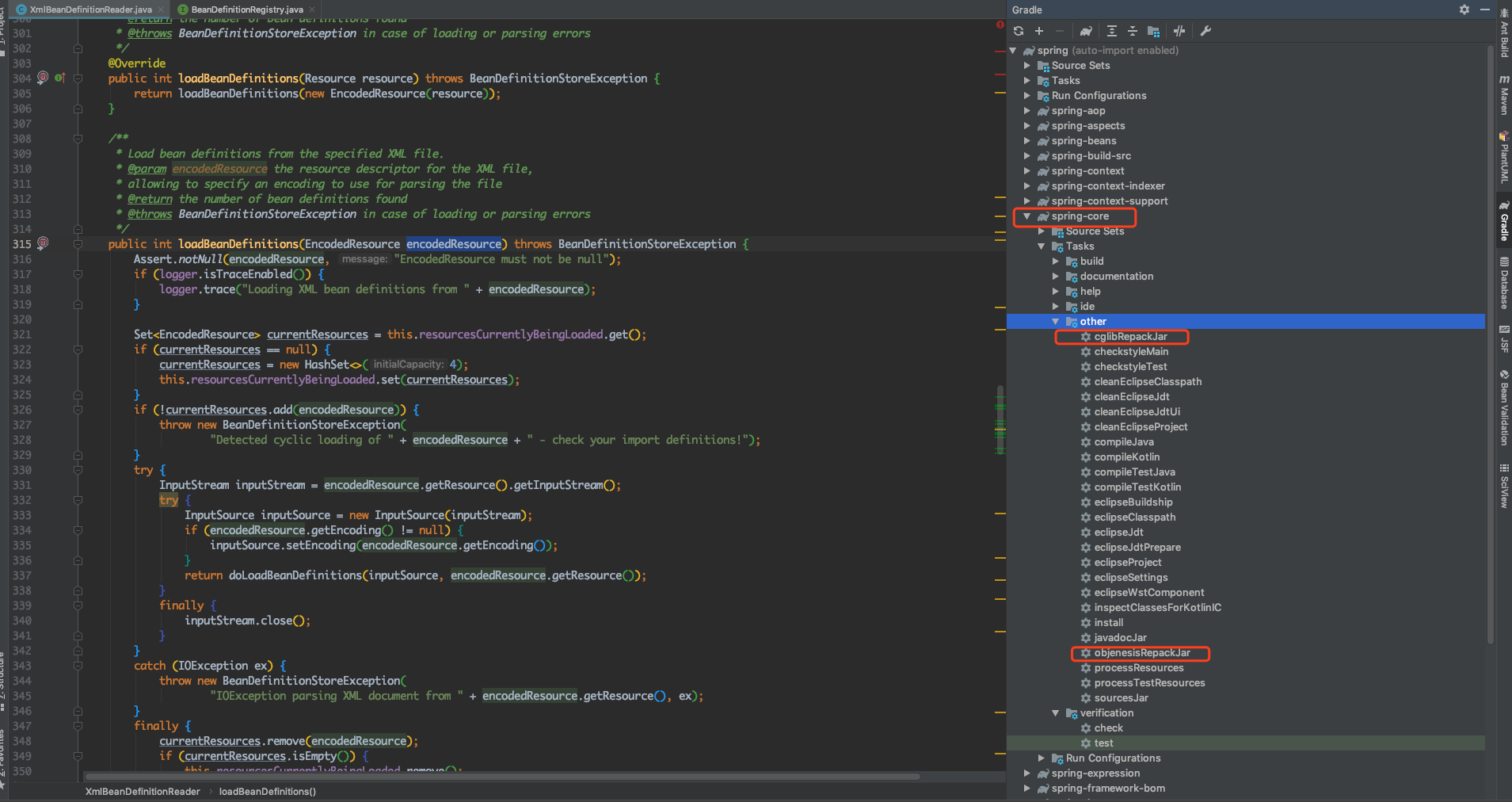The image size is (1512, 802).
Task: Select the sourcesJar Gradle task
Action: click(1121, 698)
